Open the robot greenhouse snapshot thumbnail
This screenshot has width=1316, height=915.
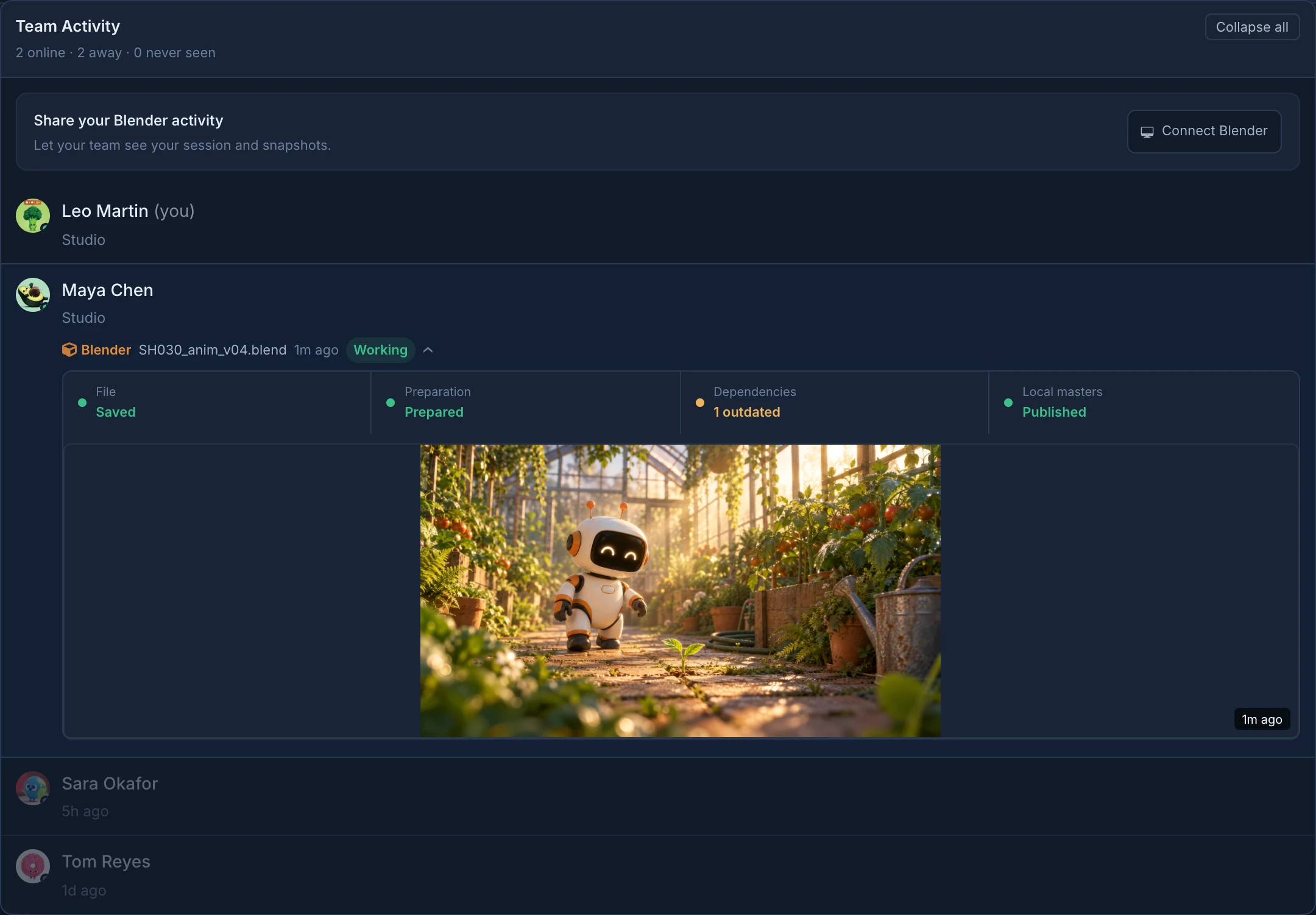pos(680,591)
